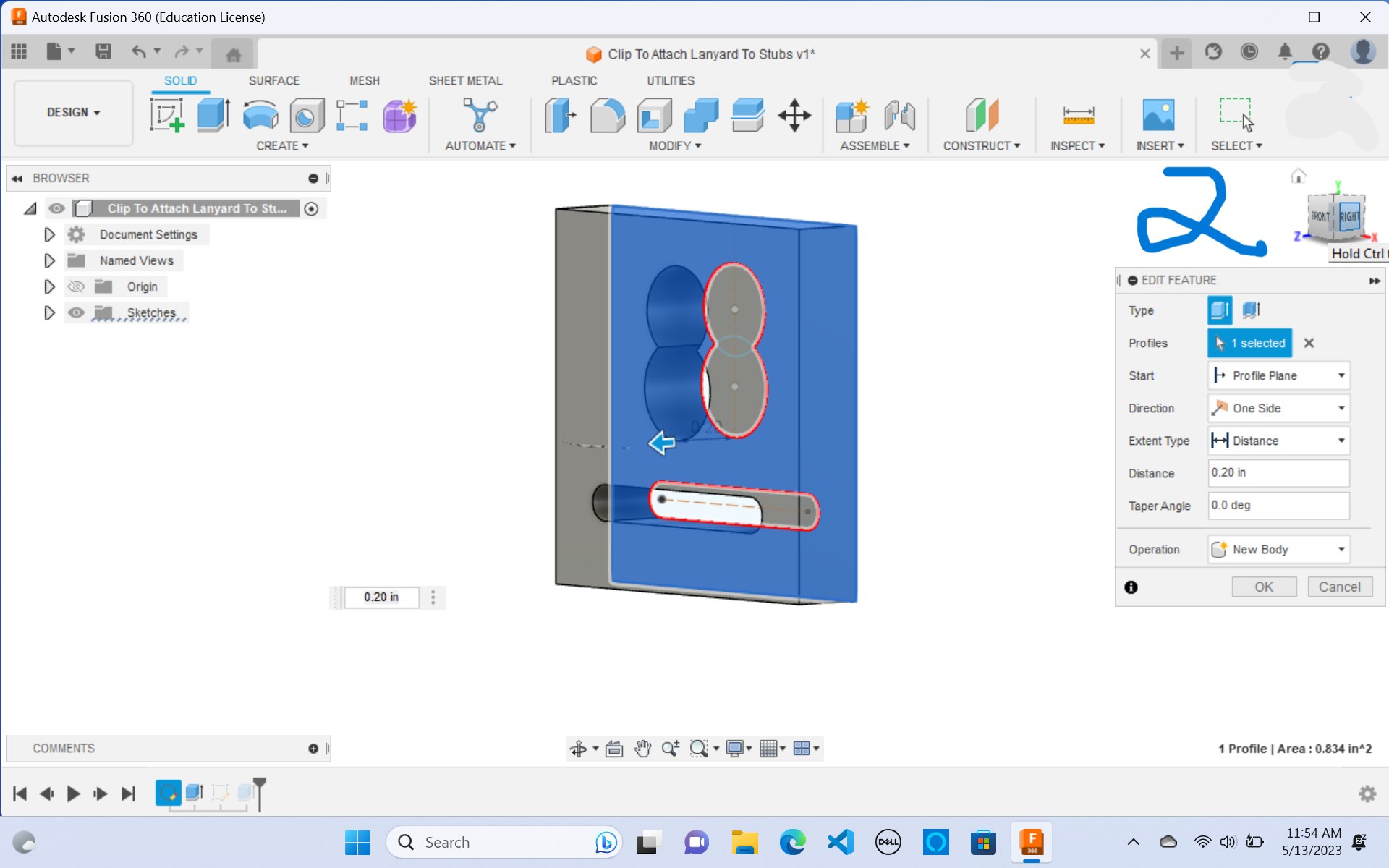Edit the Distance value field
Screen dimensions: 1389x868
click(x=1278, y=472)
